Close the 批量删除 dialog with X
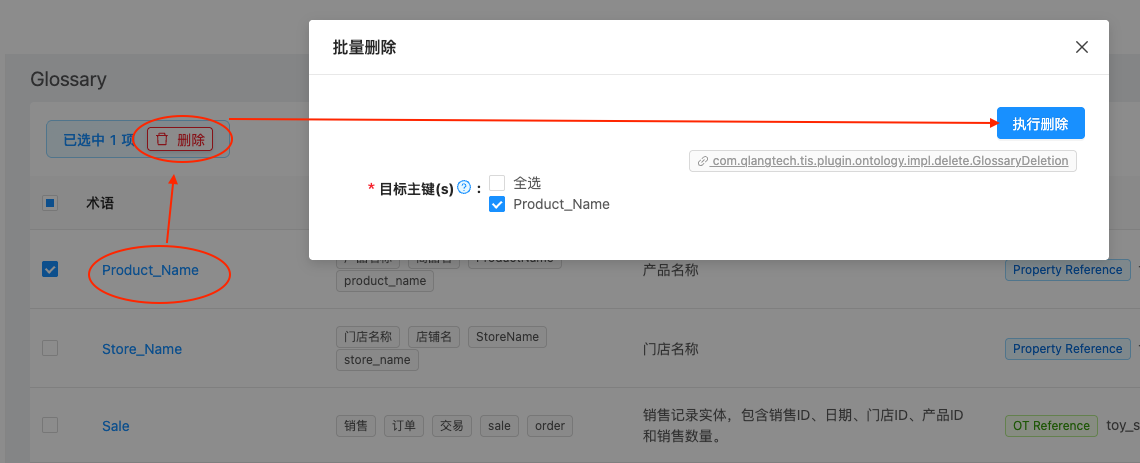The image size is (1140, 463). (1082, 47)
